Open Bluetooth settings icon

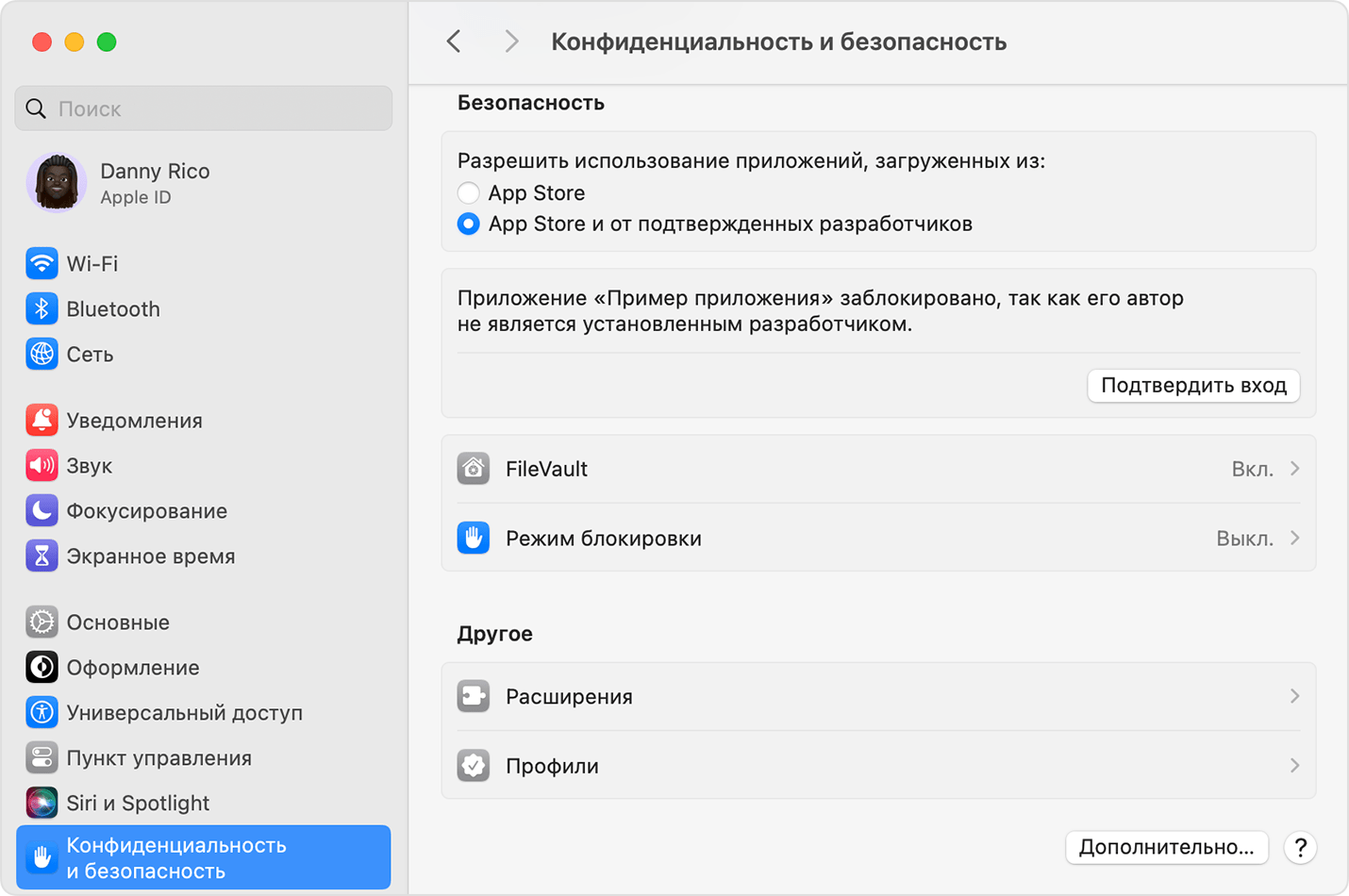pos(42,309)
